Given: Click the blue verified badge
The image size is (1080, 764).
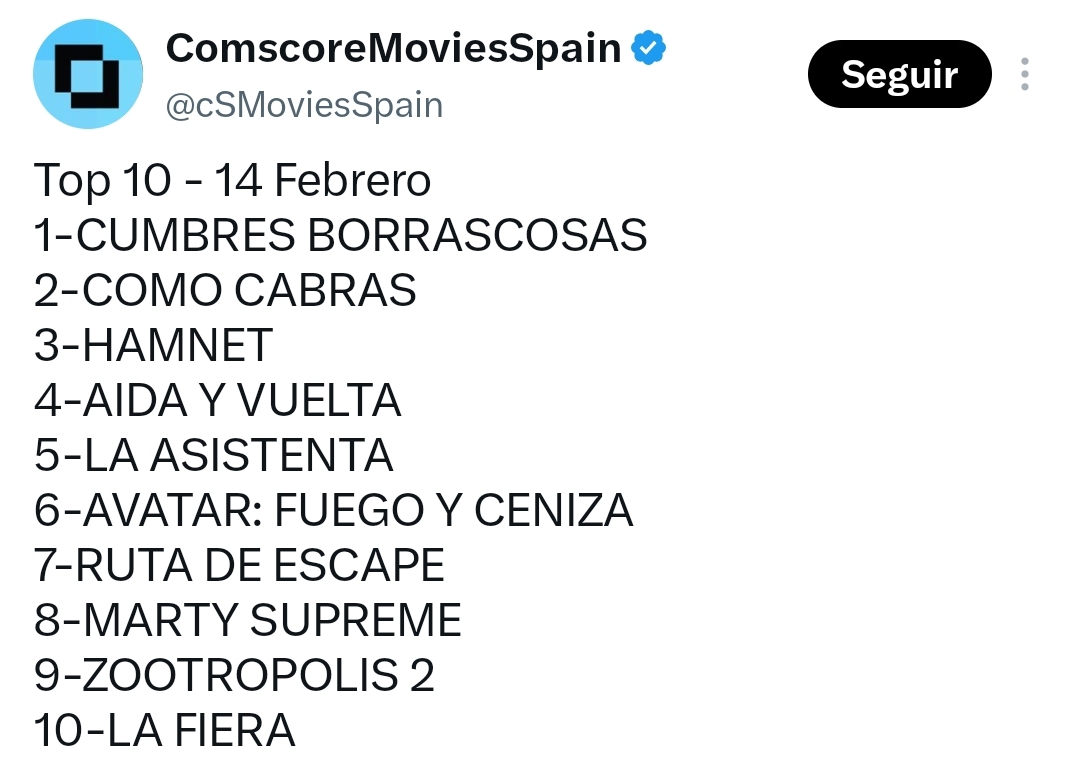Looking at the screenshot, I should [648, 47].
